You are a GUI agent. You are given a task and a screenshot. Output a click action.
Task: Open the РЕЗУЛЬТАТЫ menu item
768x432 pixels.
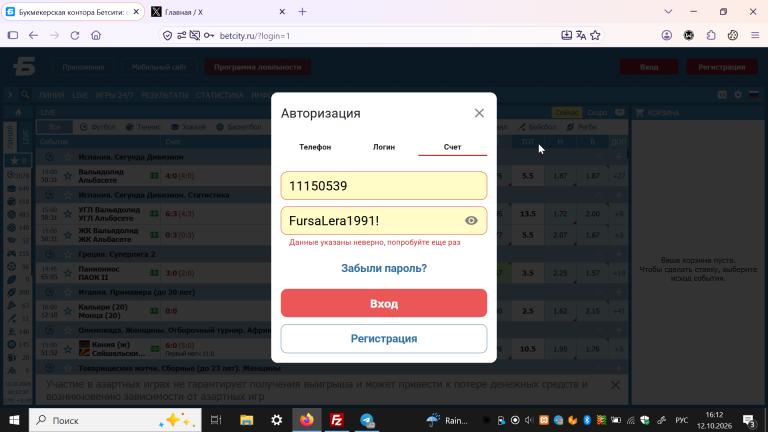[x=165, y=95]
